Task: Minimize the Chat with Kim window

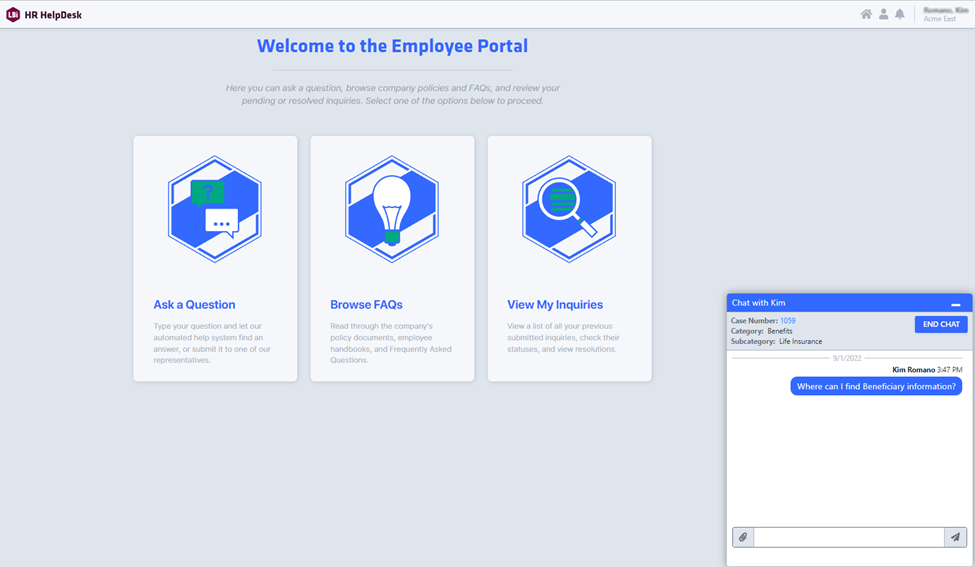Action: [x=956, y=304]
